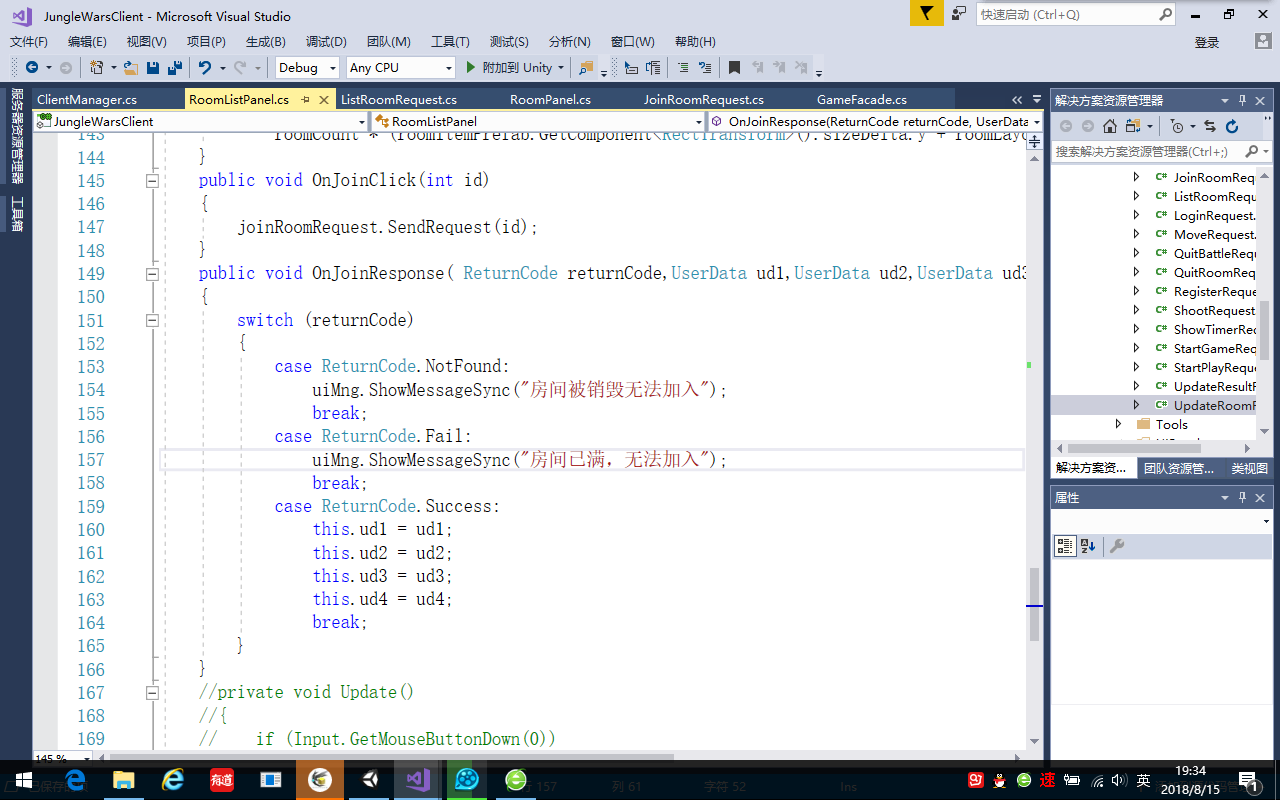
Task: Collapse OnJoinClick method outline box
Action: [152, 181]
